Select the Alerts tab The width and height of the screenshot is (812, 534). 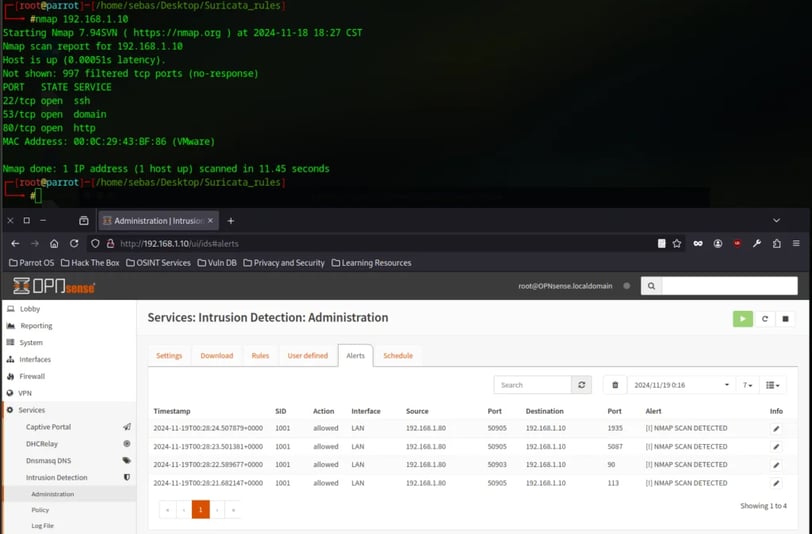(x=355, y=355)
